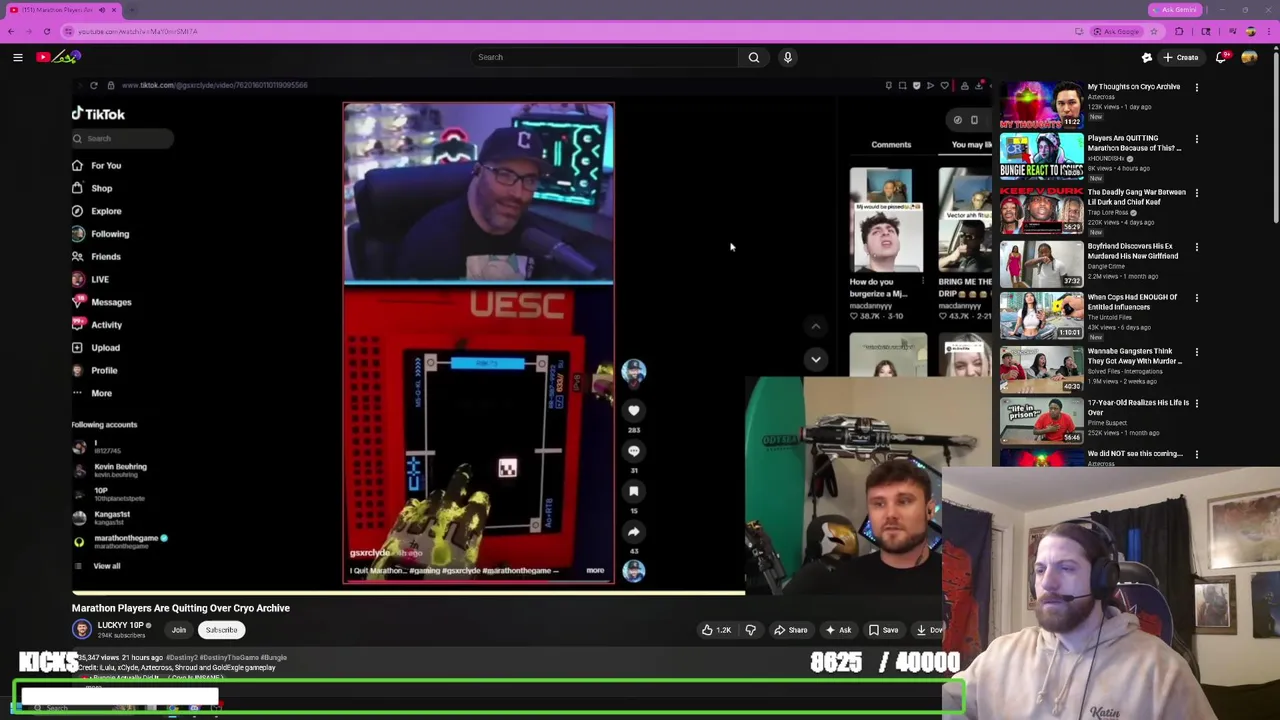Viewport: 1280px width, 720px height.
Task: Open the Chrome three-dot menu
Action: point(1269,31)
